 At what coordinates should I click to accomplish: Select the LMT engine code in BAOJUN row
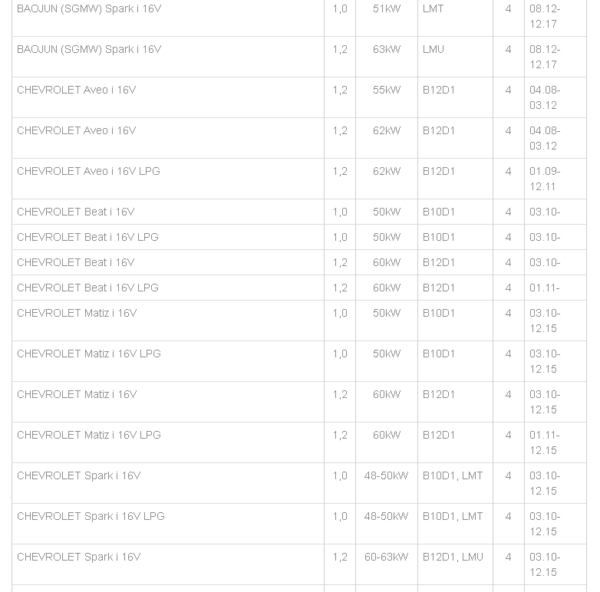(433, 8)
